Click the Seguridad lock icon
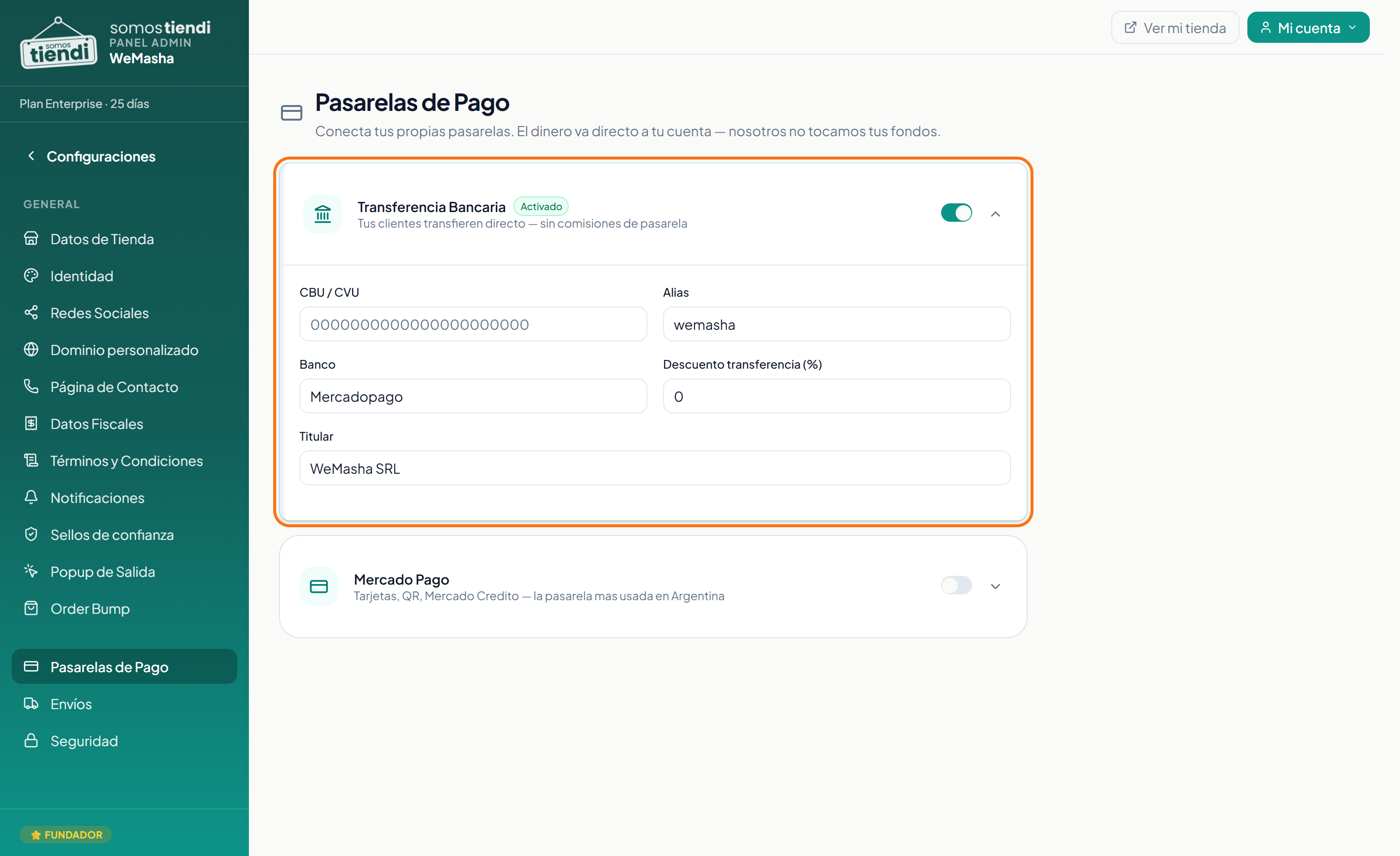Viewport: 1400px width, 856px height. pyautogui.click(x=31, y=741)
